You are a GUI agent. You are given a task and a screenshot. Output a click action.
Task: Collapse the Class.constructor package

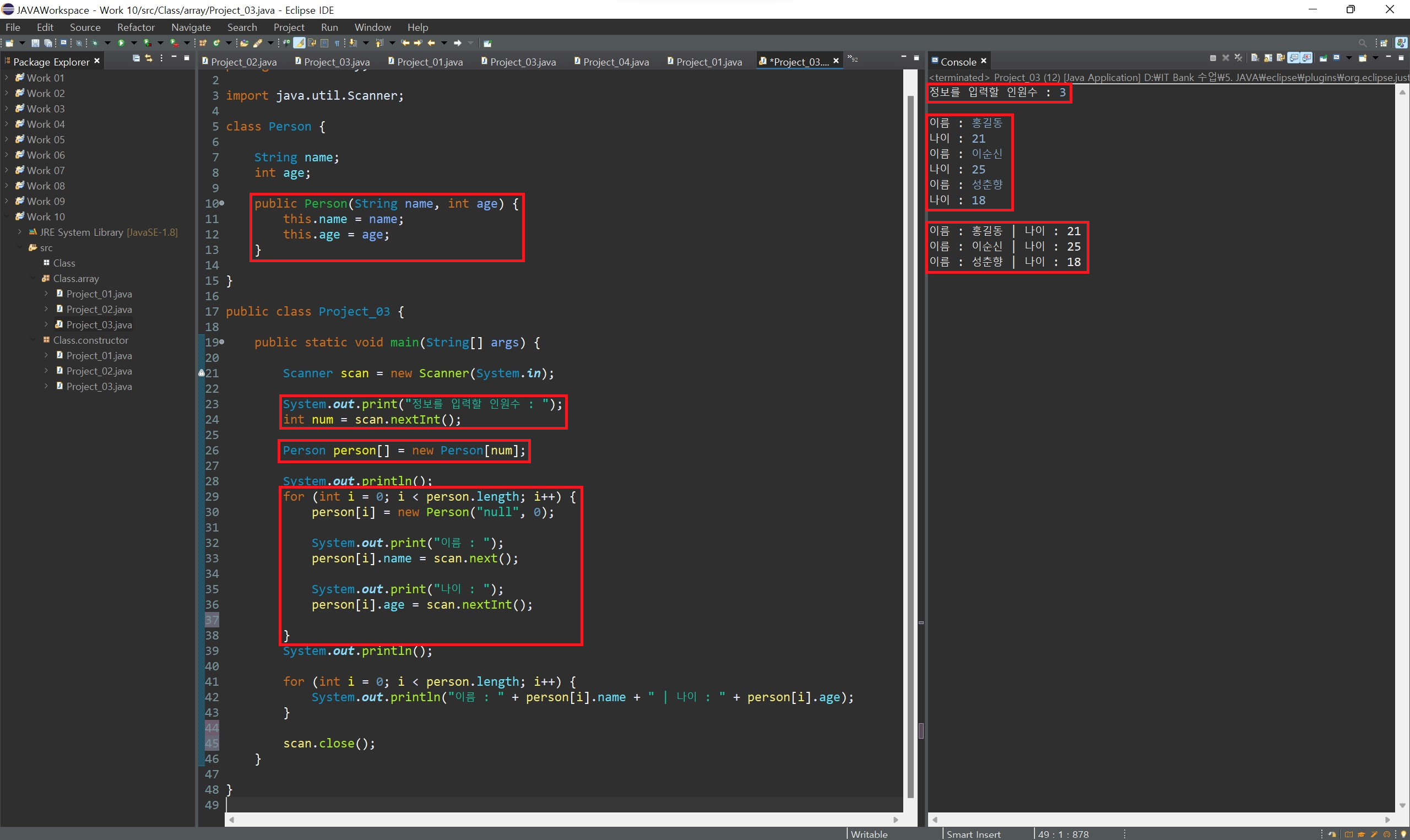pyautogui.click(x=33, y=340)
